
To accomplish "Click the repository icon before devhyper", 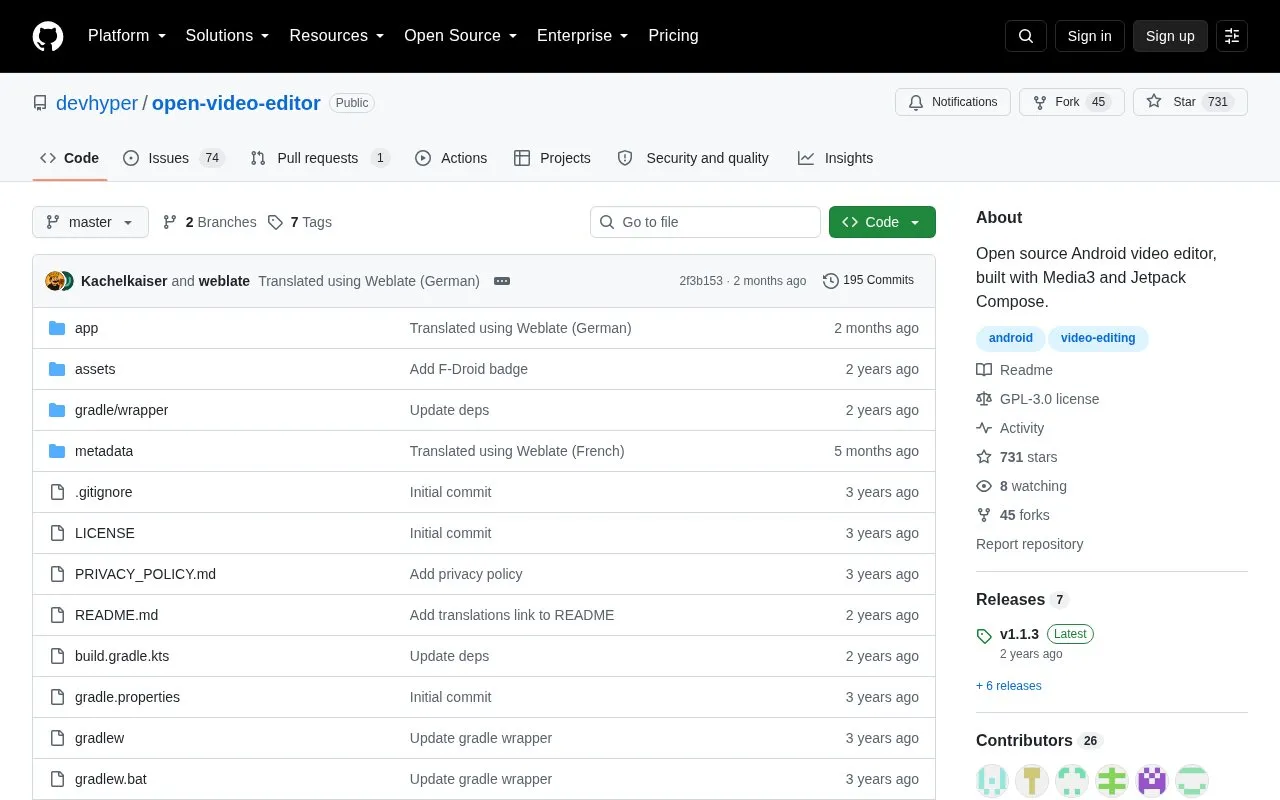I will click(x=40, y=103).
